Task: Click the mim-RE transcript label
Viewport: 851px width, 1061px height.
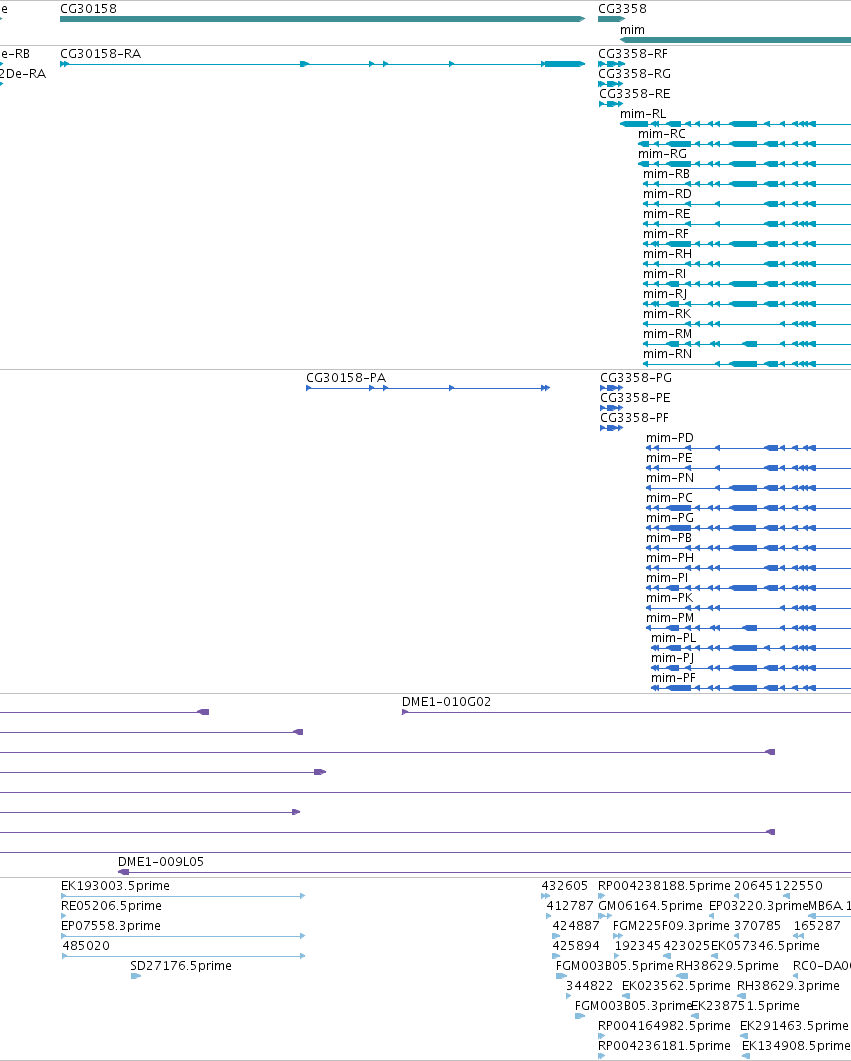Action: pos(666,213)
